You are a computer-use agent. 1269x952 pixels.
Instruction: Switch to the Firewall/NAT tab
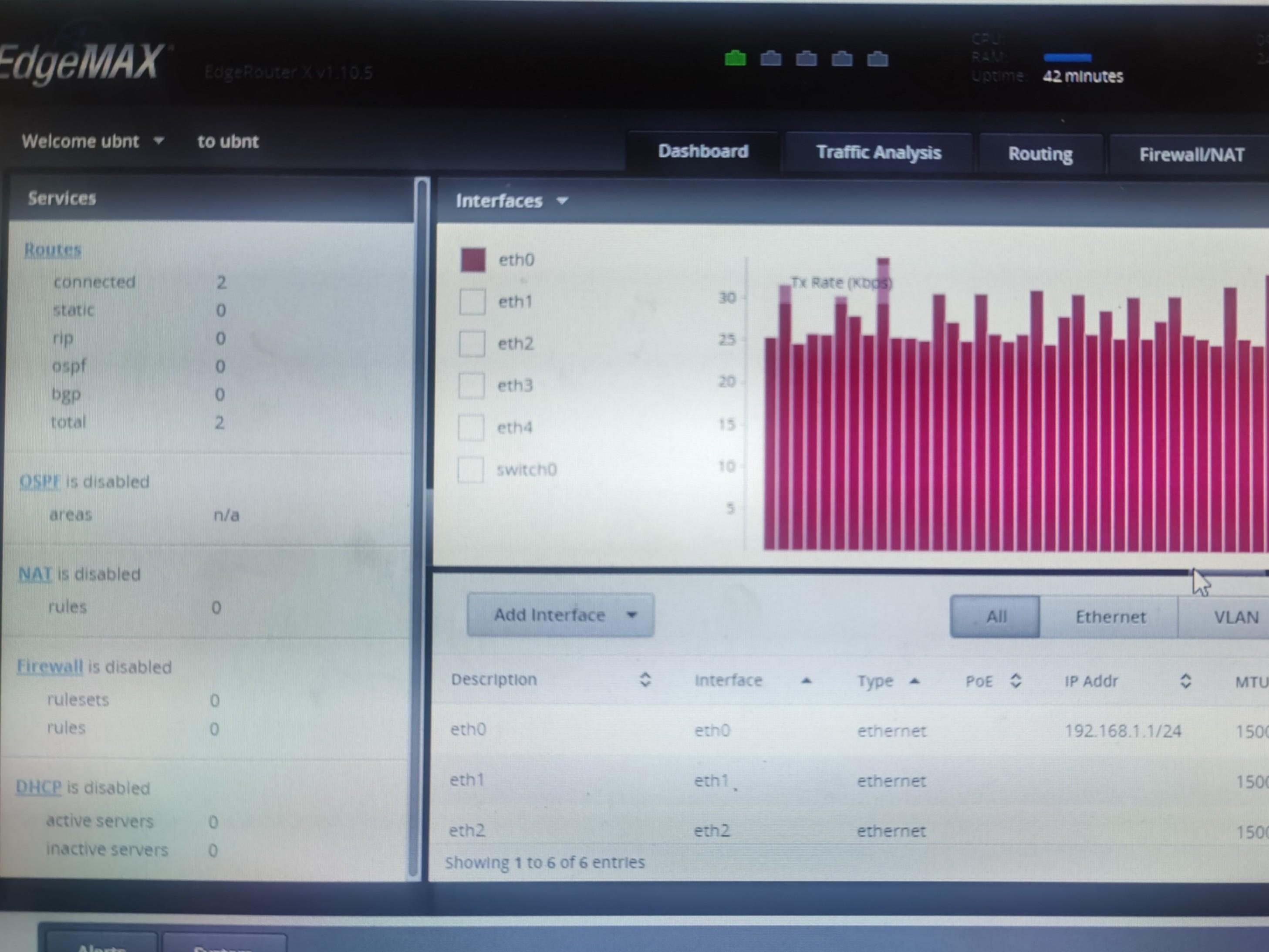tap(1191, 154)
